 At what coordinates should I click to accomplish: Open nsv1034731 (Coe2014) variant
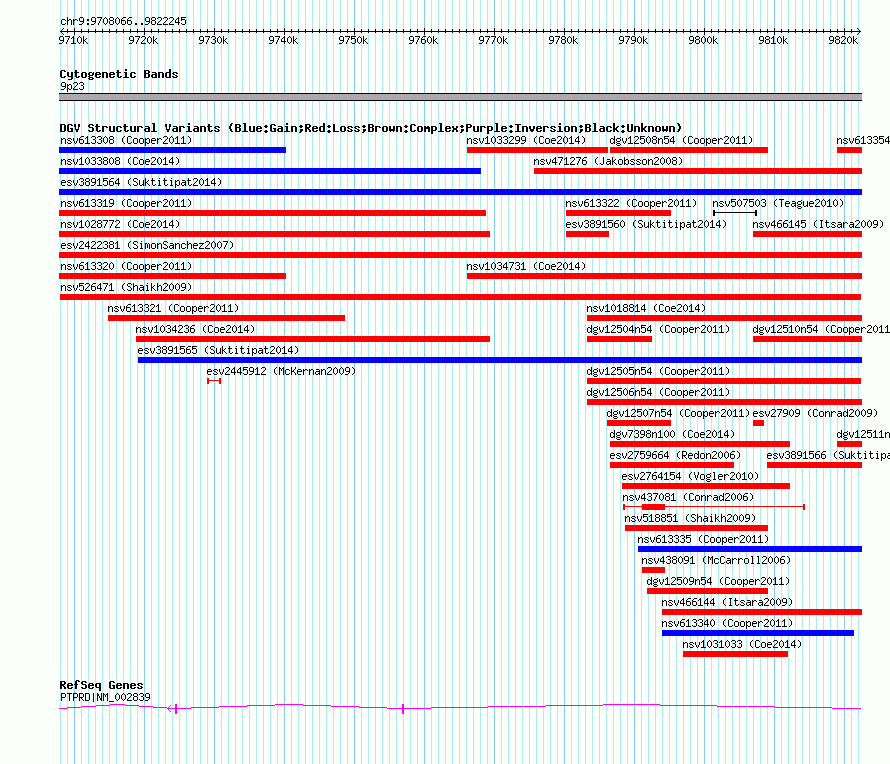point(526,266)
